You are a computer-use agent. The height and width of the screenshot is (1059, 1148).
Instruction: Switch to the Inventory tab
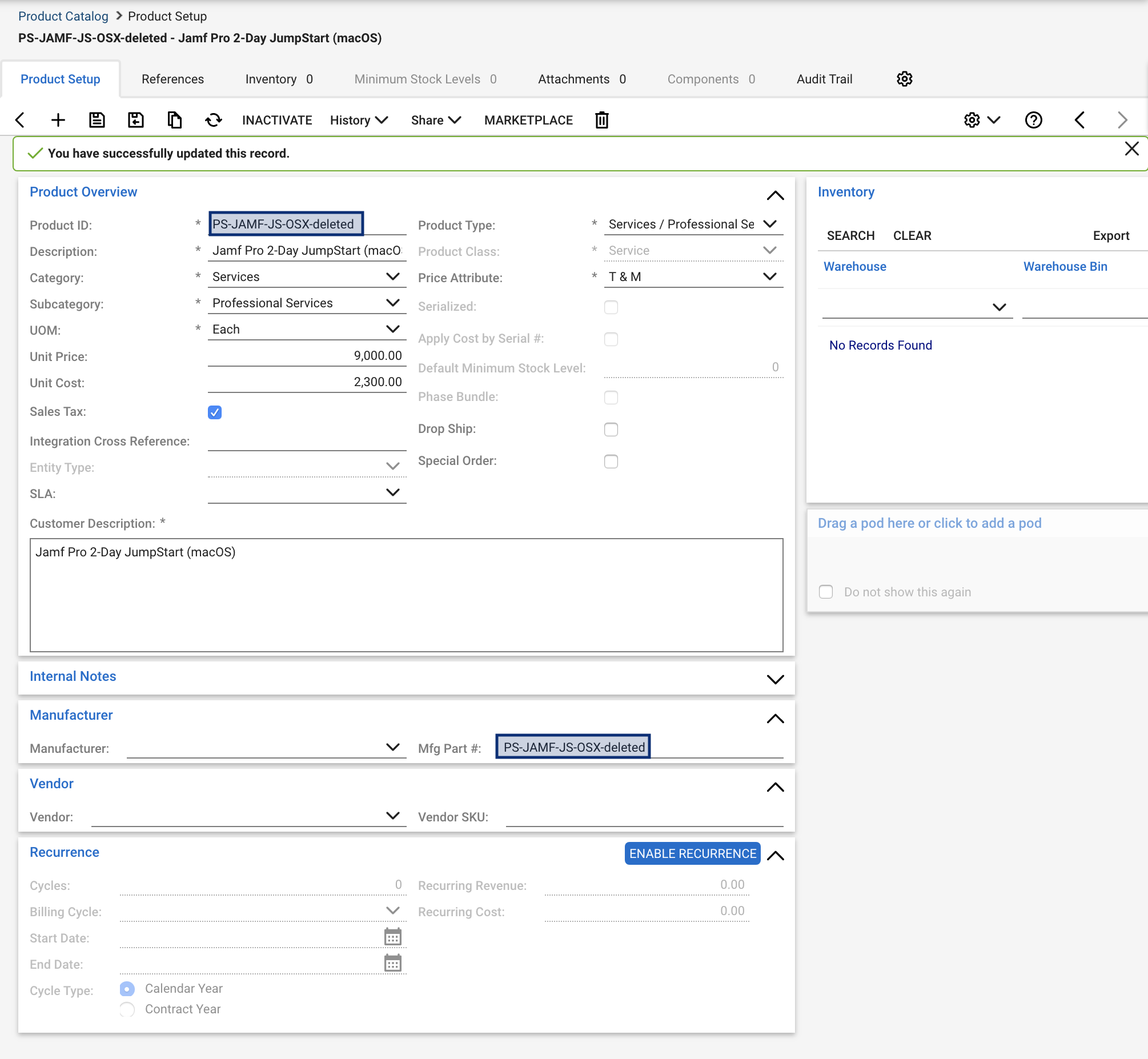pyautogui.click(x=279, y=79)
